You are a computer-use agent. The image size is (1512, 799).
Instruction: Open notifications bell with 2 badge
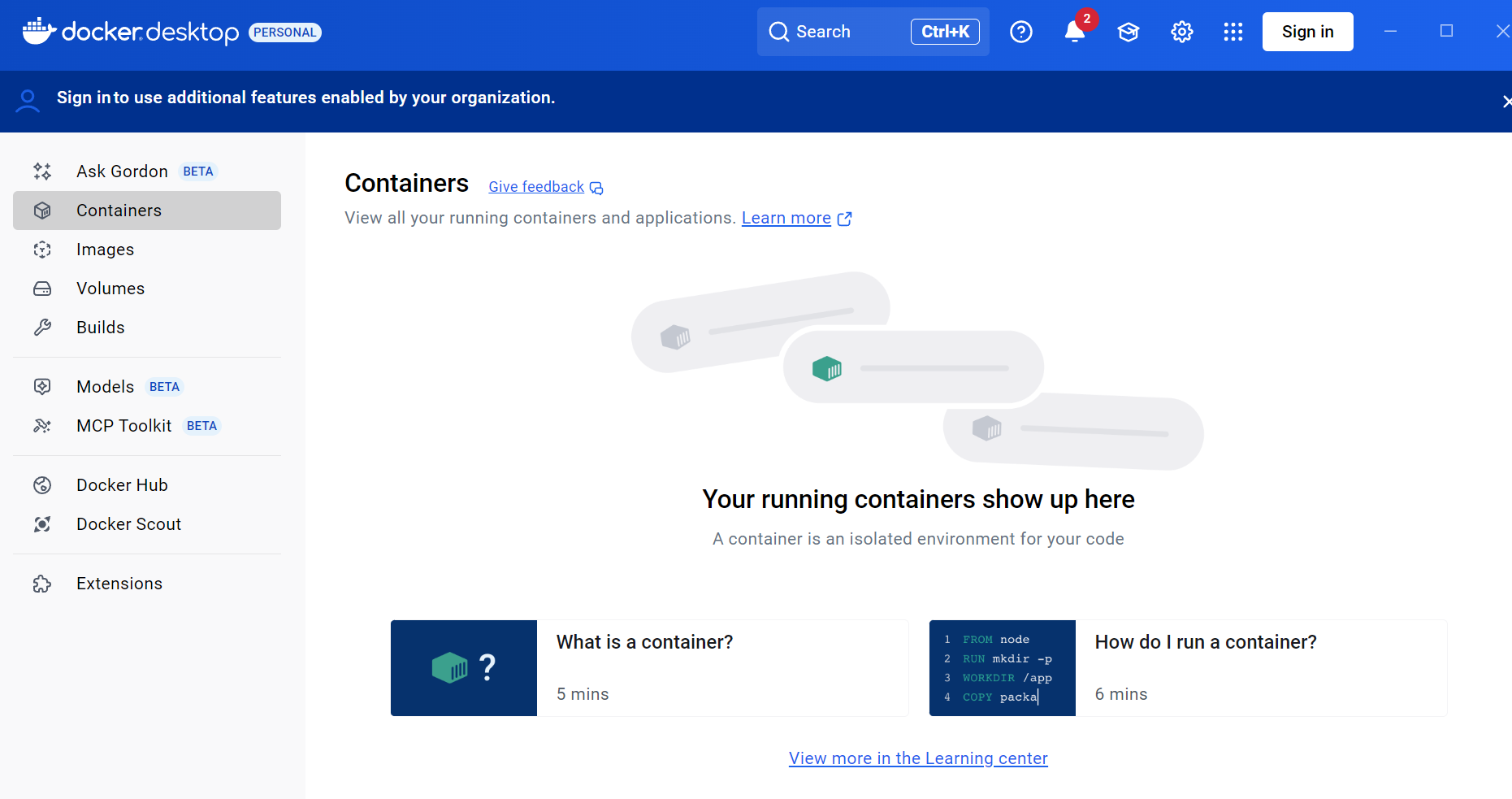point(1075,31)
